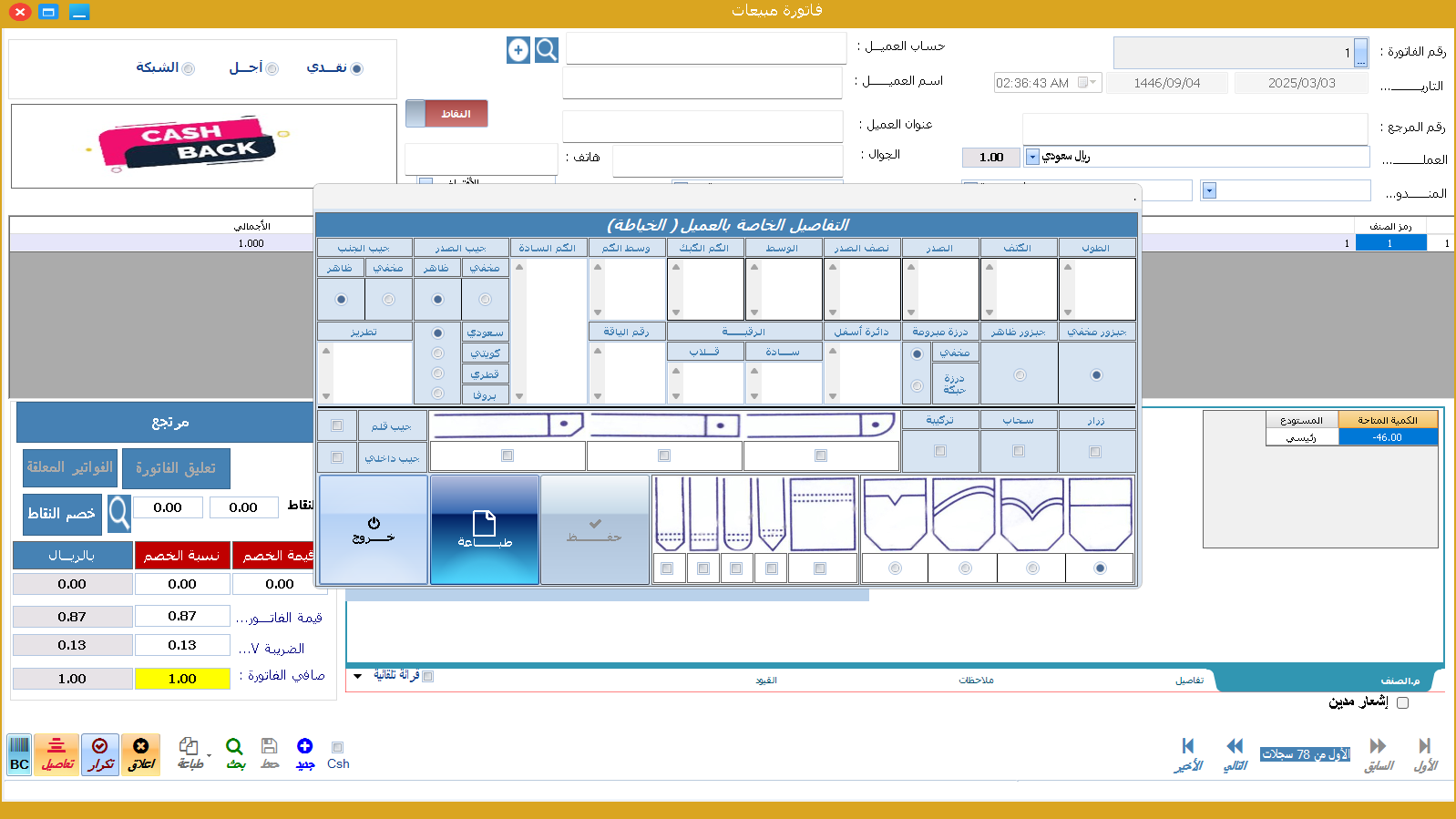Enable the إشعار مدين checkbox
This screenshot has width=1456, height=819.
point(1402,702)
